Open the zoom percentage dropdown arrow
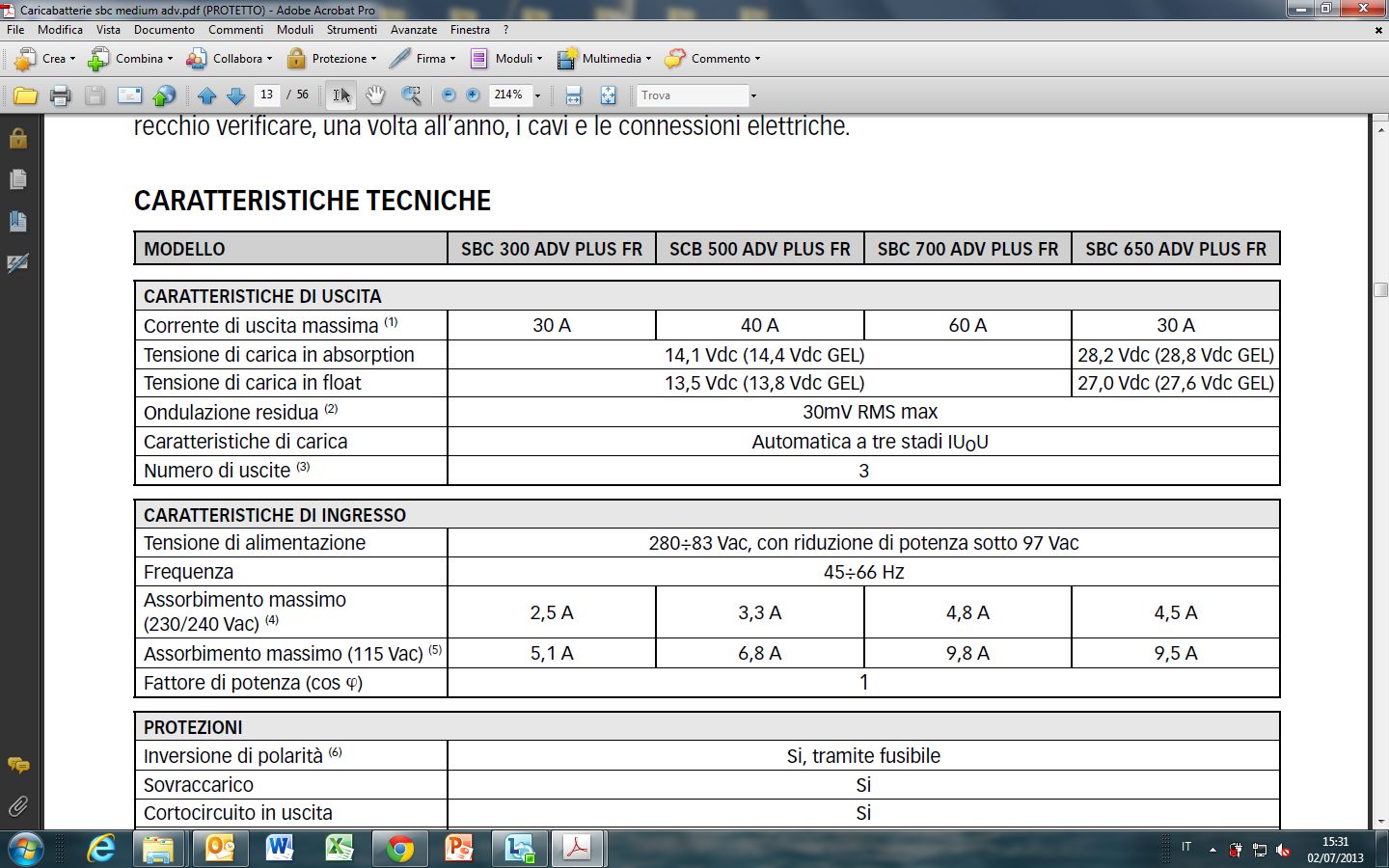The height and width of the screenshot is (868, 1389). pos(537,95)
